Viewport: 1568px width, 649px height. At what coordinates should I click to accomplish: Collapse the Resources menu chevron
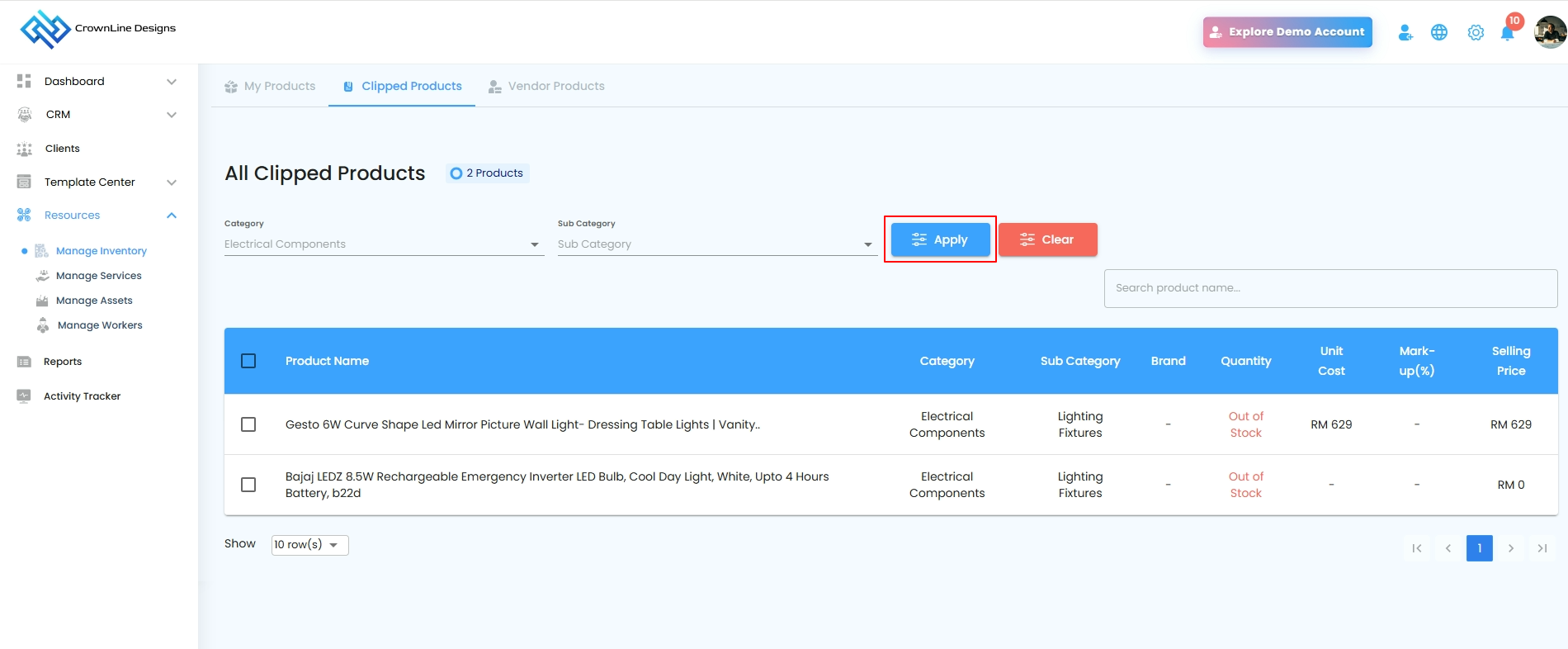(x=172, y=216)
